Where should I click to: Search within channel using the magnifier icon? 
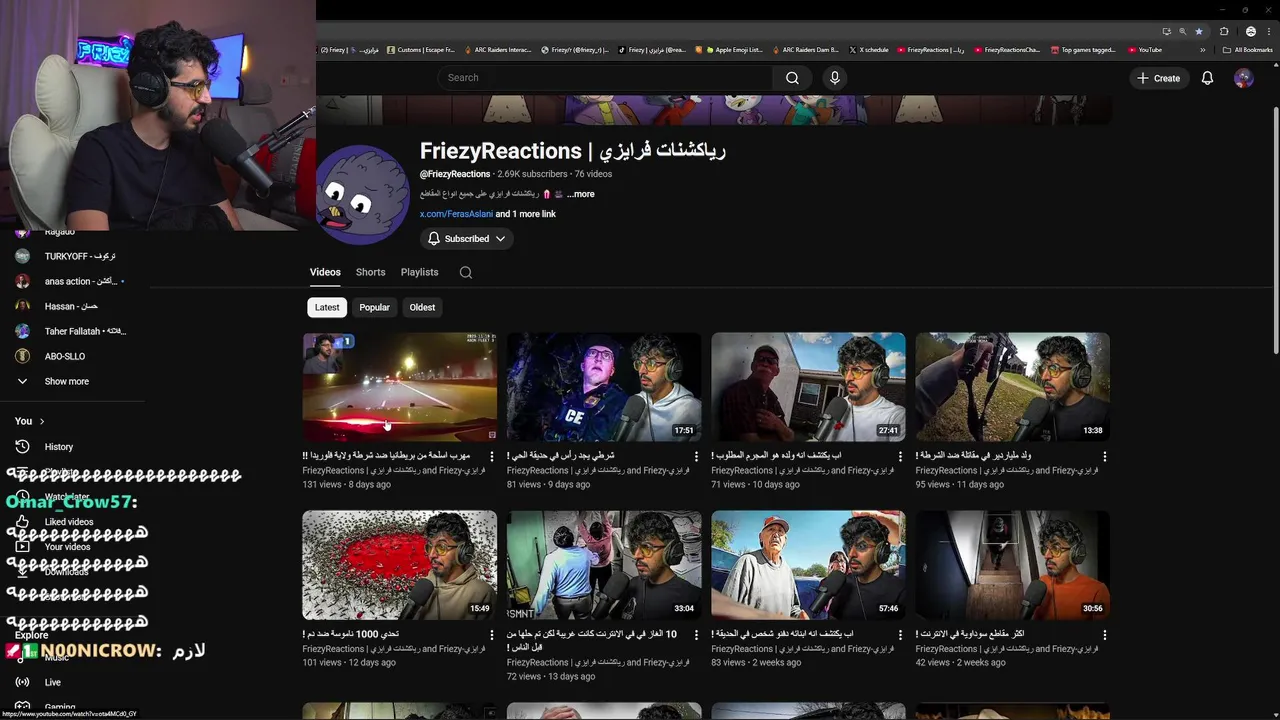click(465, 272)
